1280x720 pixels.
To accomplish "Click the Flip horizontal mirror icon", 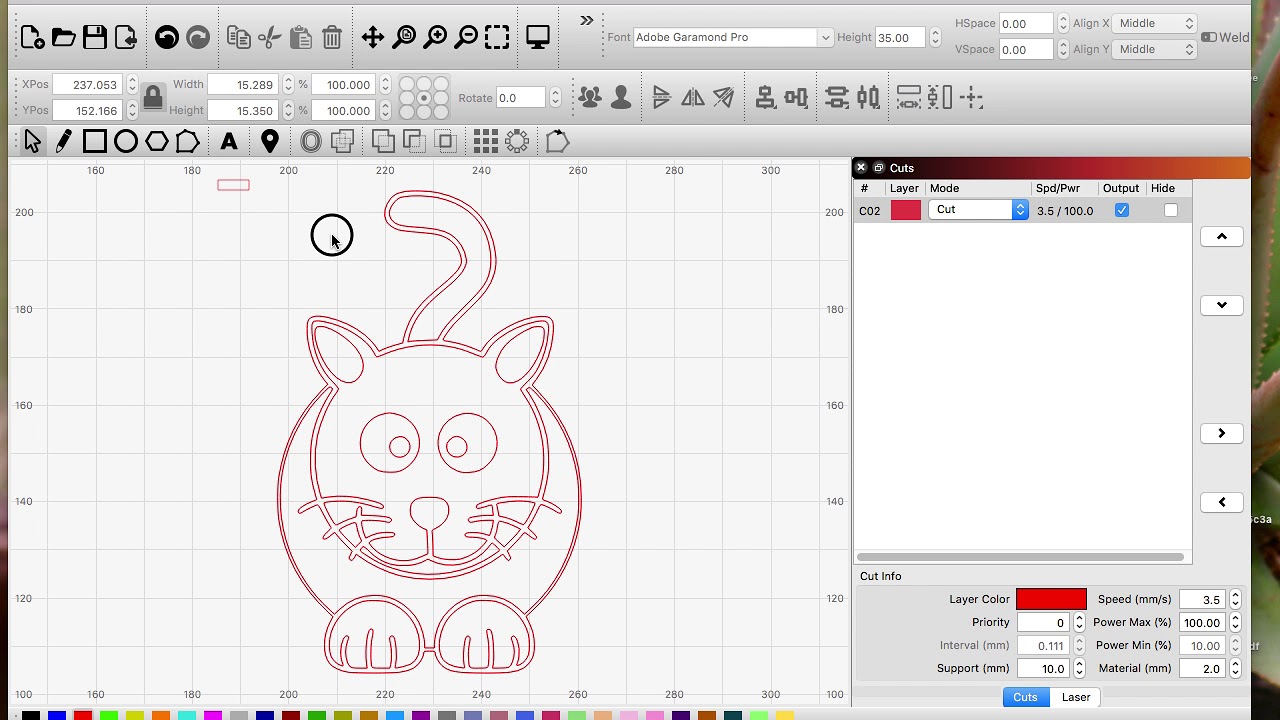I will 692,97.
